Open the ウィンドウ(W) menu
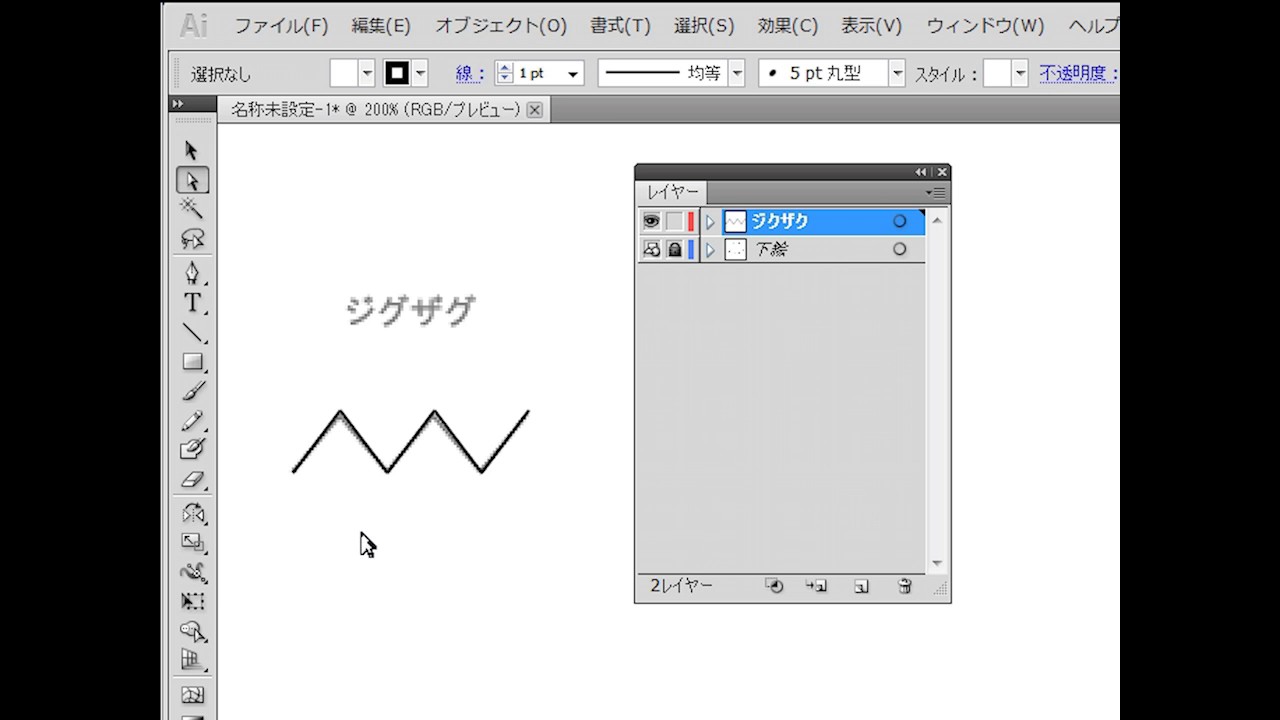The height and width of the screenshot is (720, 1280). [985, 26]
